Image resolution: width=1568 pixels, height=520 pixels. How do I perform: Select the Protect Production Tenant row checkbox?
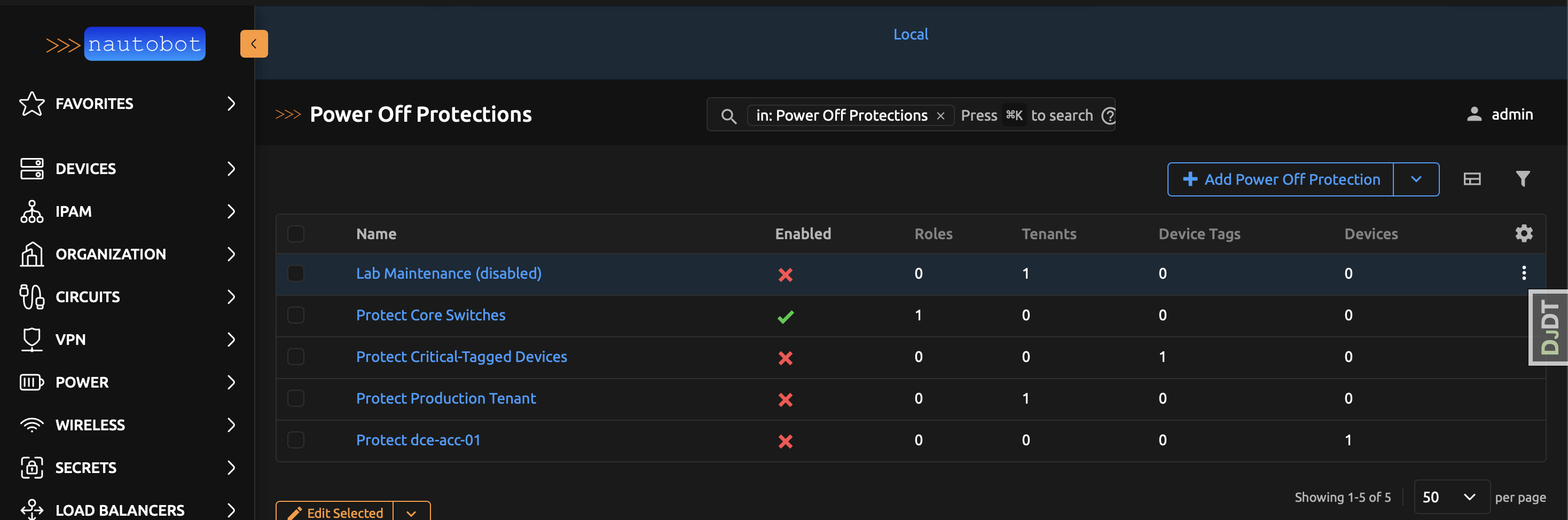296,398
